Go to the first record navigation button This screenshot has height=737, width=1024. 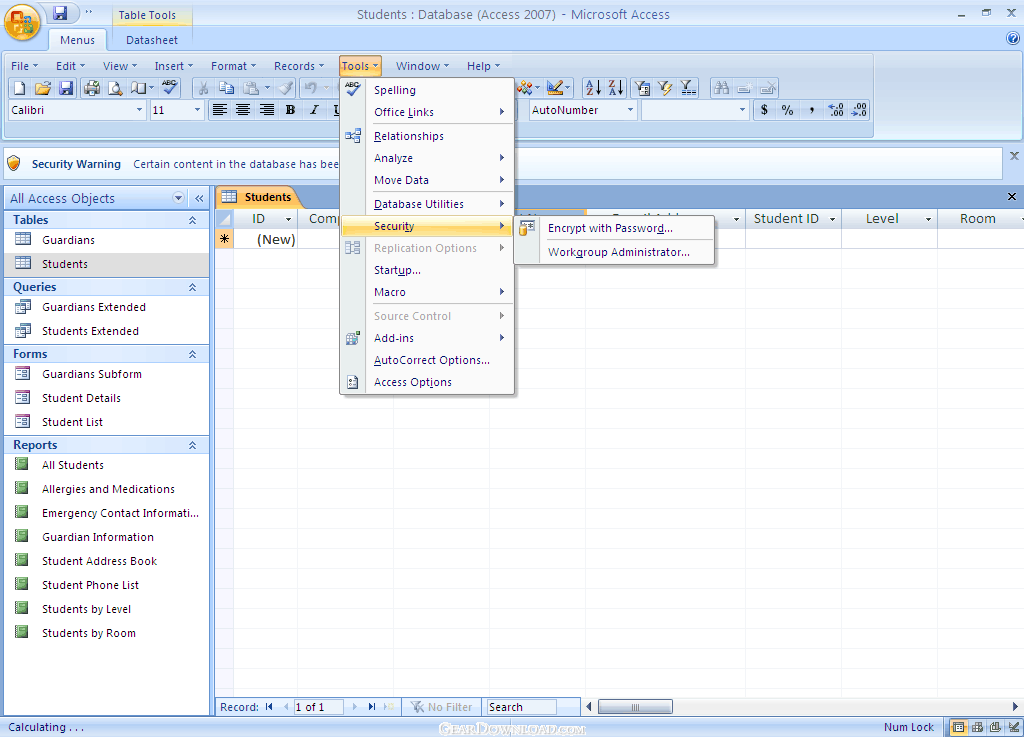point(269,707)
